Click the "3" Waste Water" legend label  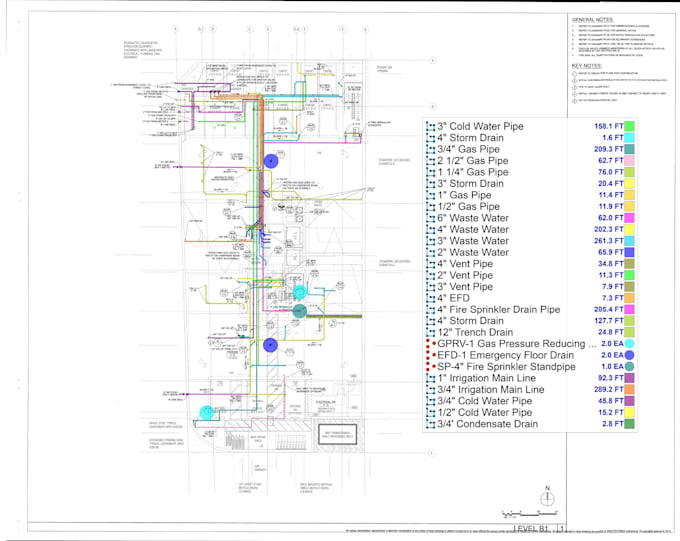473,241
